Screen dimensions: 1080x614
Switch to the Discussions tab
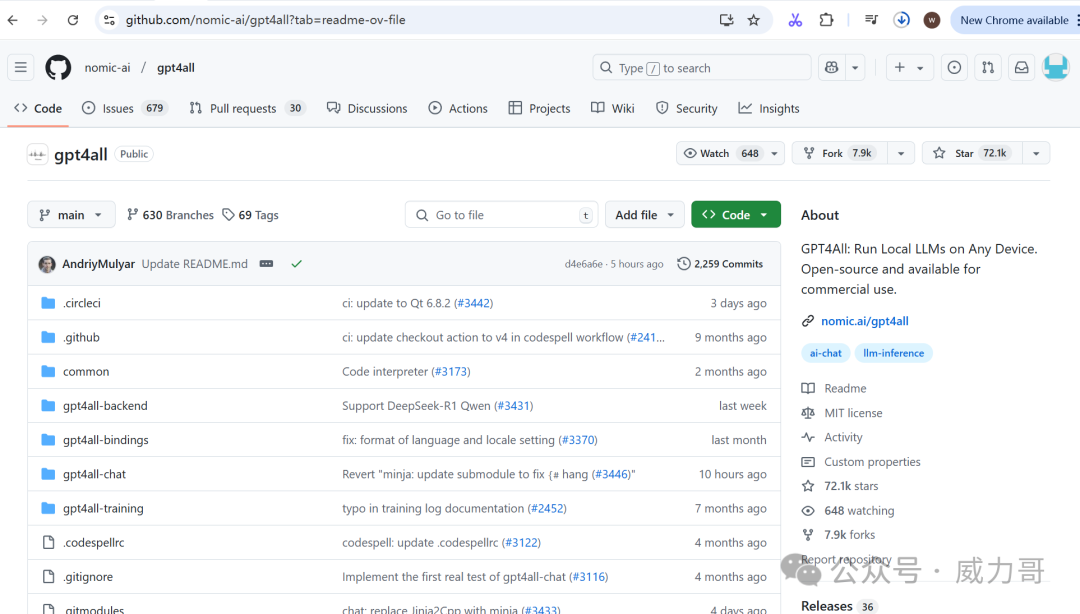pos(367,108)
